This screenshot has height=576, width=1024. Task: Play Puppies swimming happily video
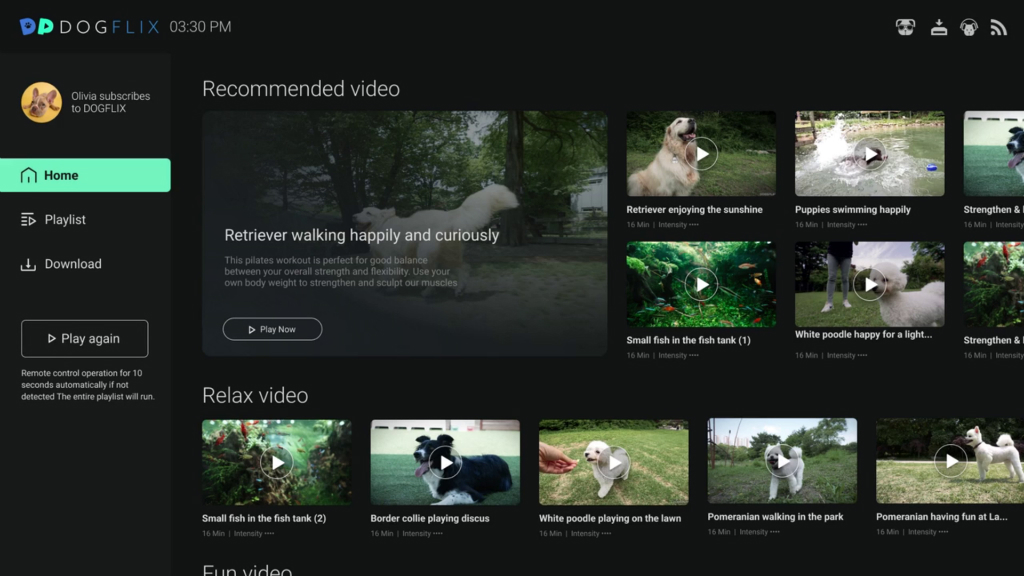click(x=870, y=154)
